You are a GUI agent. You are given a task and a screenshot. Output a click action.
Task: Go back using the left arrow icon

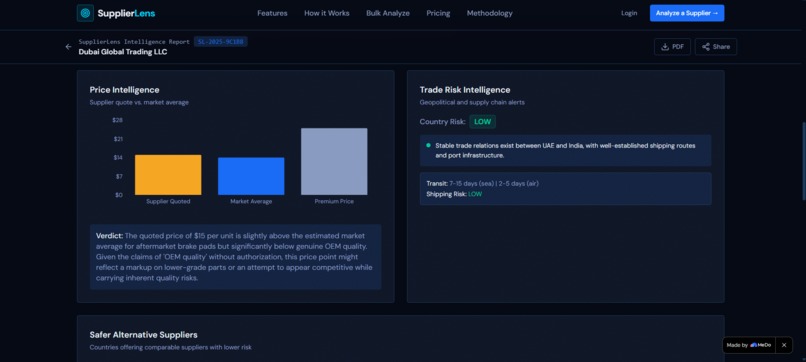68,47
